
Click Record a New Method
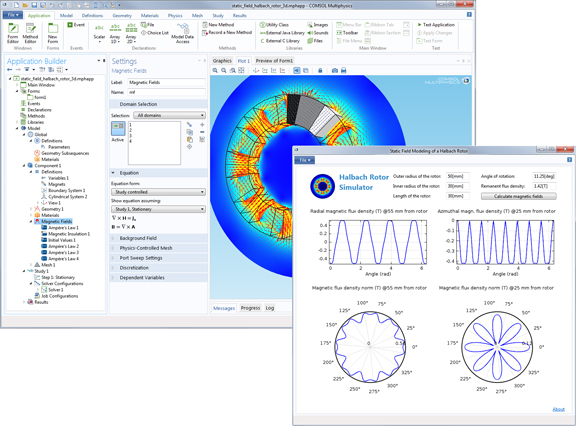pos(227,32)
